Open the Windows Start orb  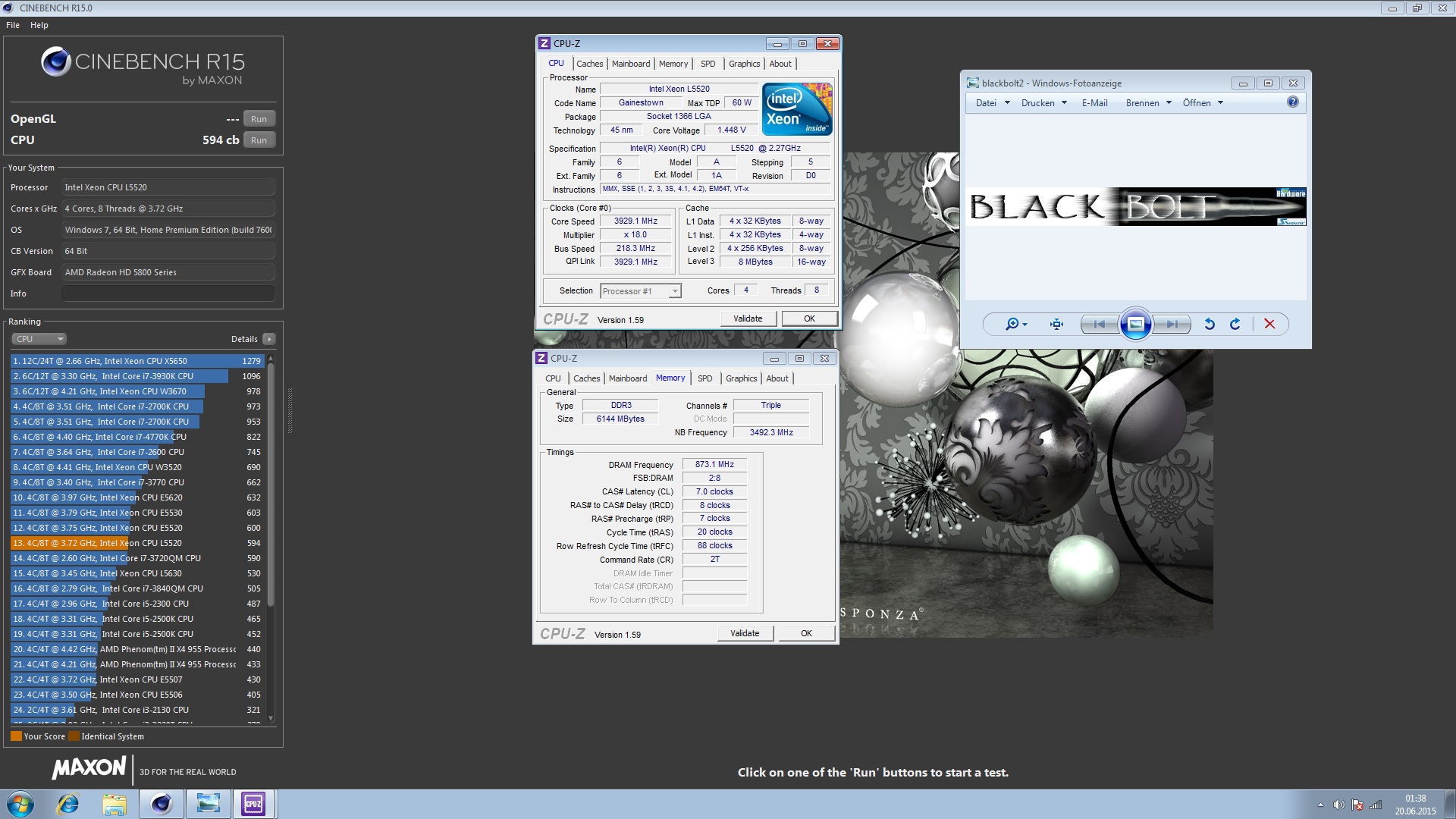click(x=20, y=804)
